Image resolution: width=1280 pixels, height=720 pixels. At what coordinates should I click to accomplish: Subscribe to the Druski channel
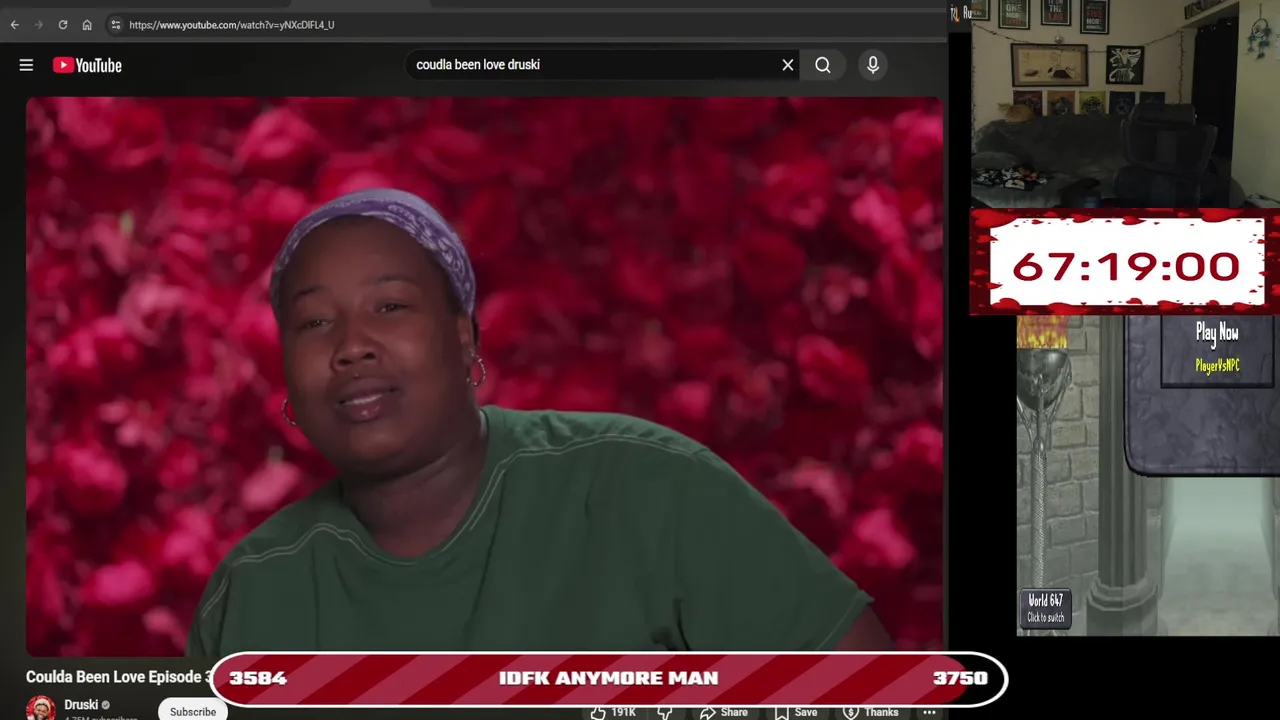(193, 711)
